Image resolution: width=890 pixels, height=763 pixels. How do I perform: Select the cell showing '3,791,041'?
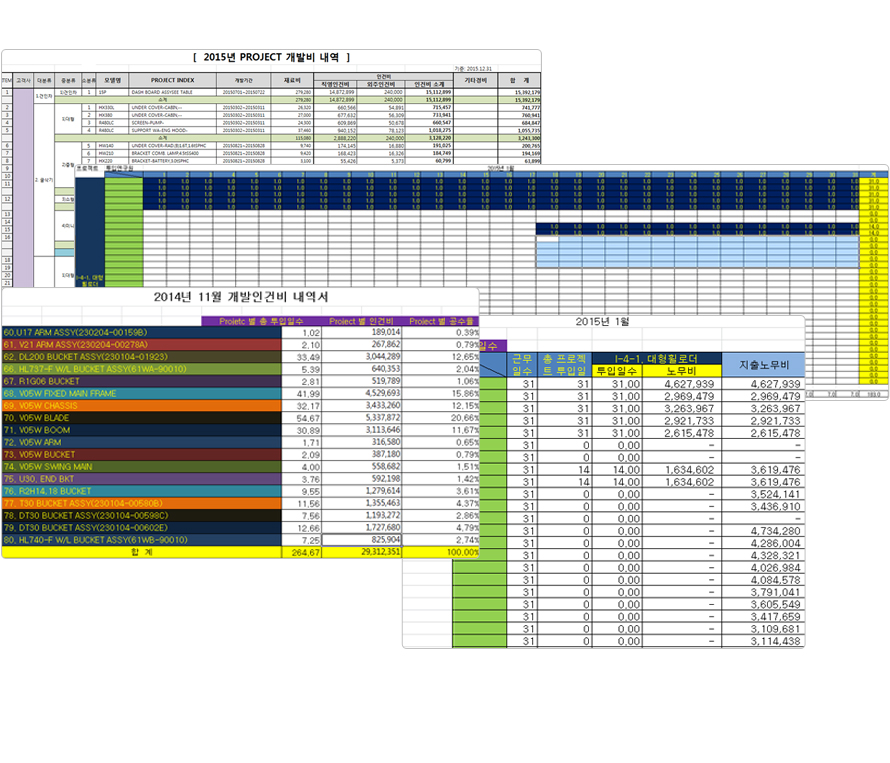pyautogui.click(x=763, y=592)
